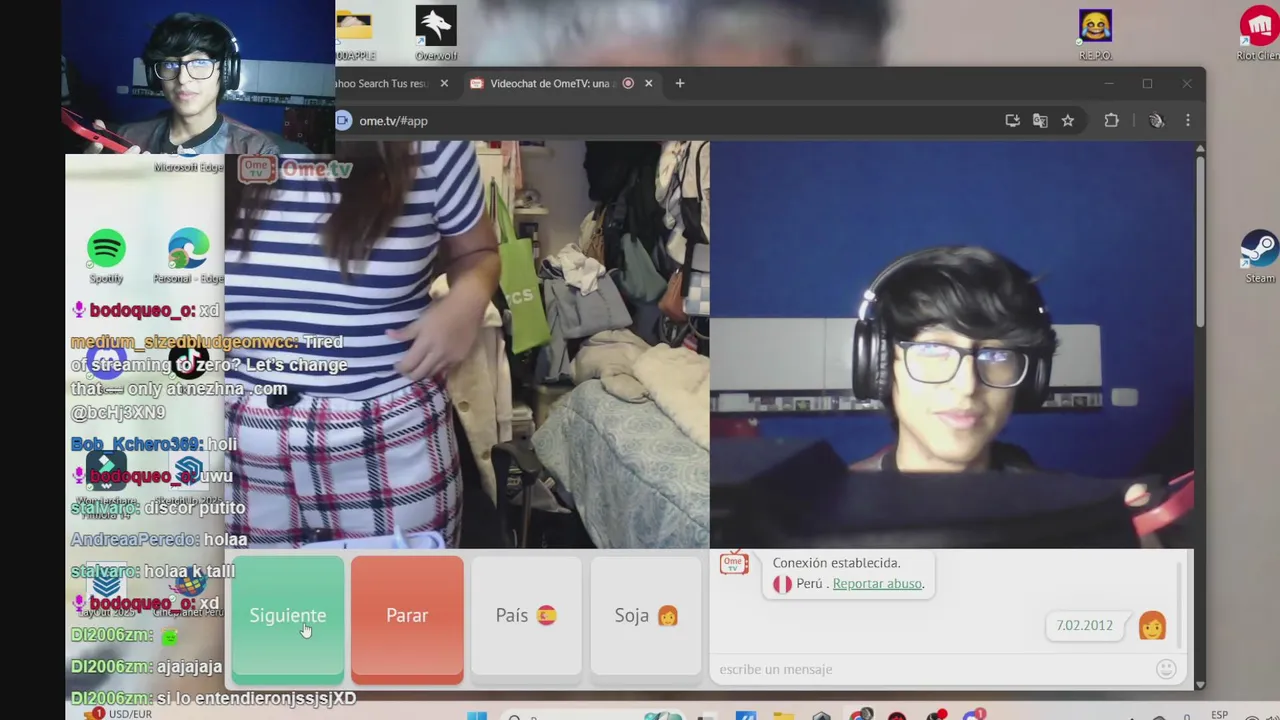This screenshot has width=1280, height=720.
Task: Open the browser extensions menu
Action: coord(1111,121)
